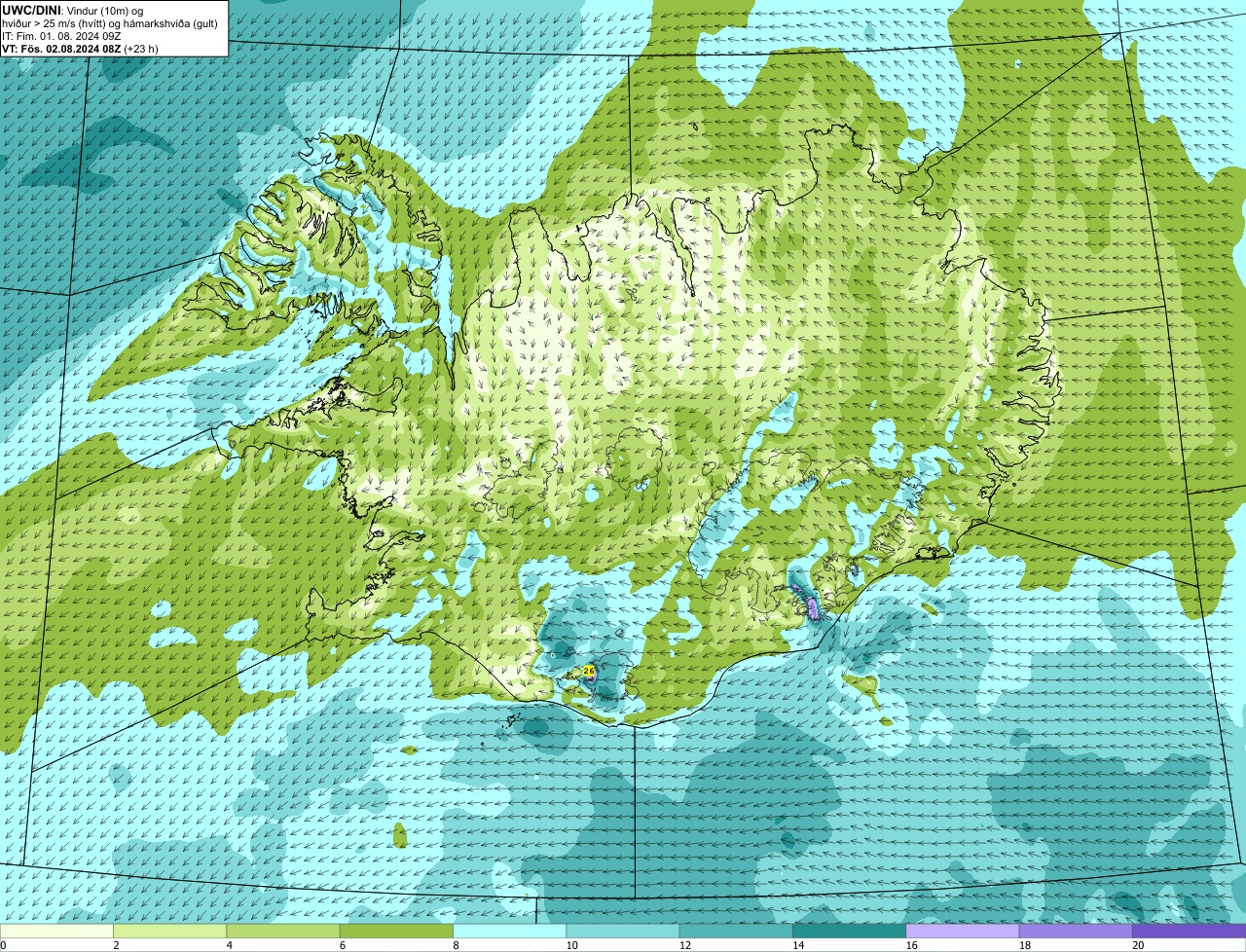Select the 4–6 m/s green legend swatch
The image size is (1246, 952).
pyautogui.click(x=283, y=932)
